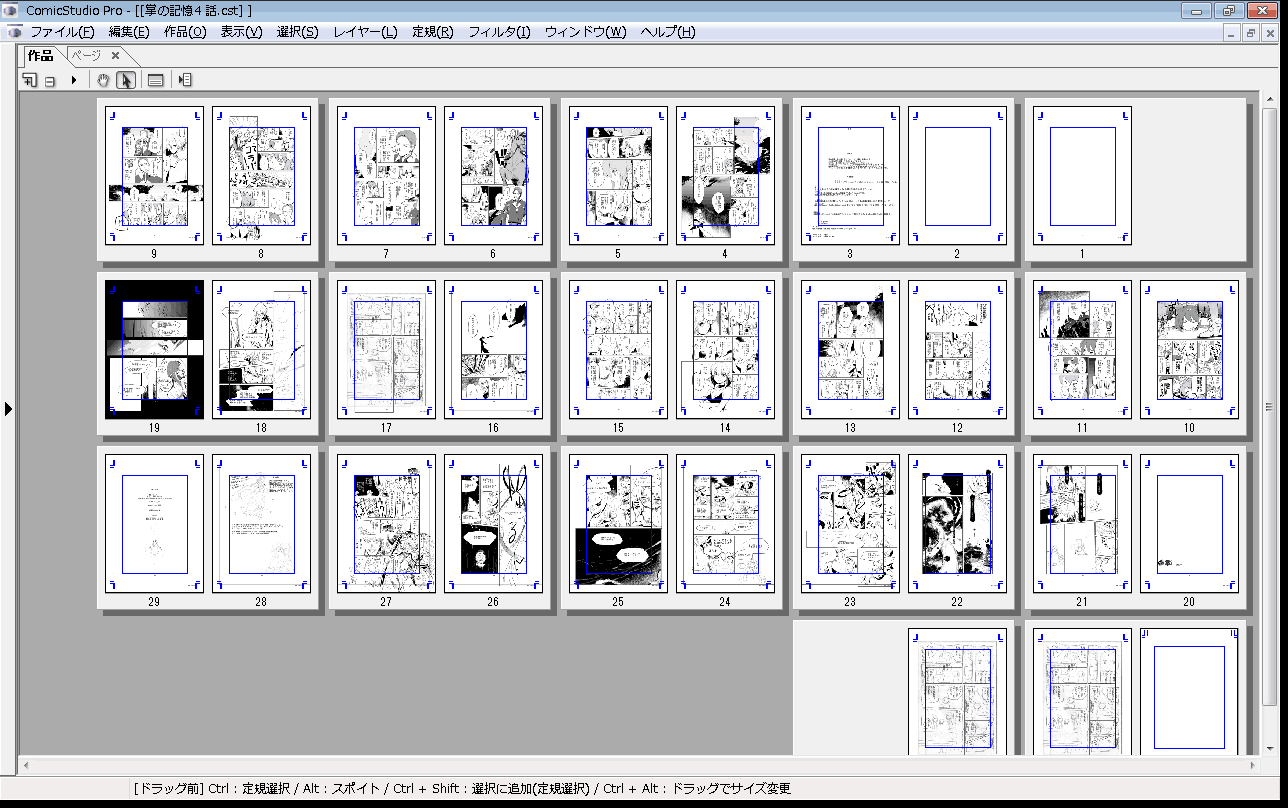Image resolution: width=1288 pixels, height=808 pixels.
Task: Switch to the ページ tab
Action: 85,56
